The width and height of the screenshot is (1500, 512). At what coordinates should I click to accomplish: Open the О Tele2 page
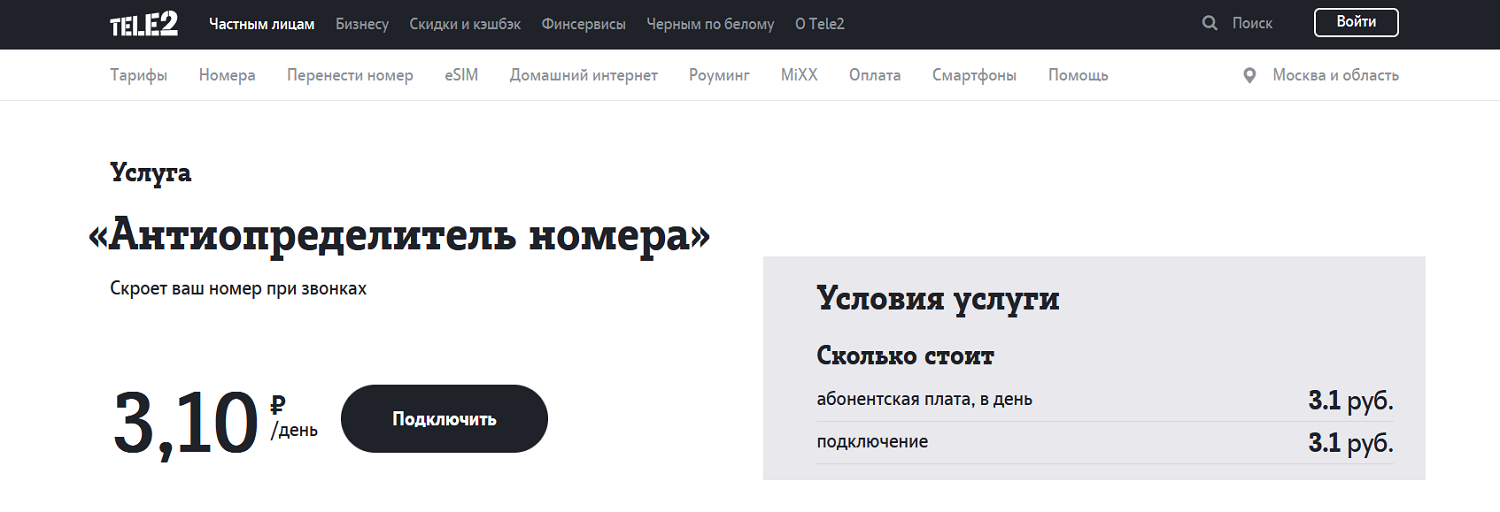(820, 24)
